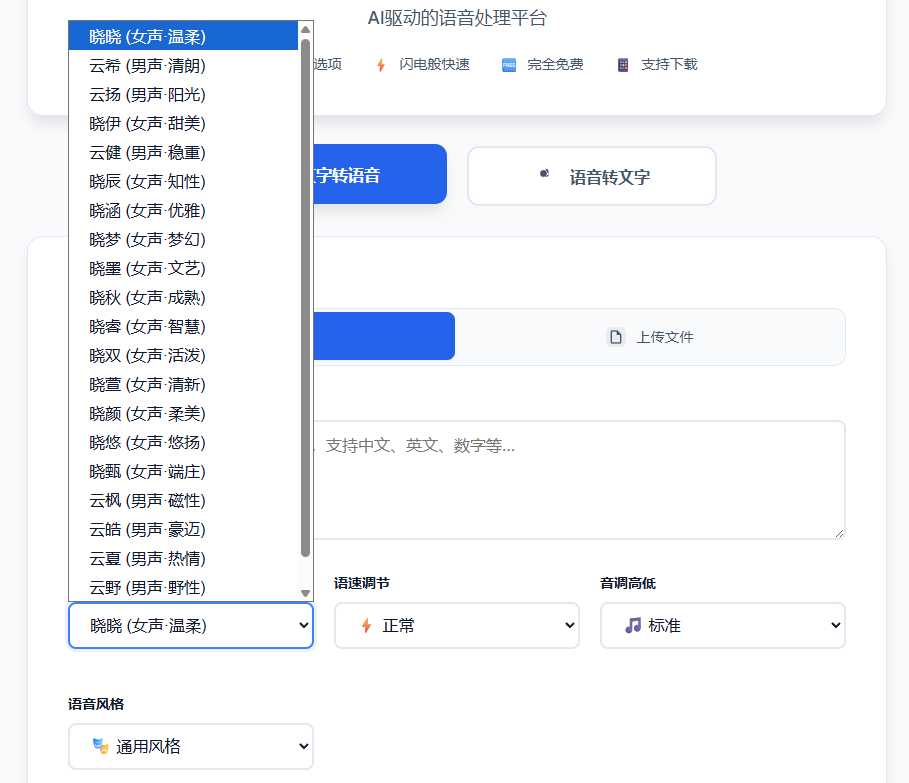Click the text input area for speech text
The height and width of the screenshot is (783, 909).
[580, 480]
